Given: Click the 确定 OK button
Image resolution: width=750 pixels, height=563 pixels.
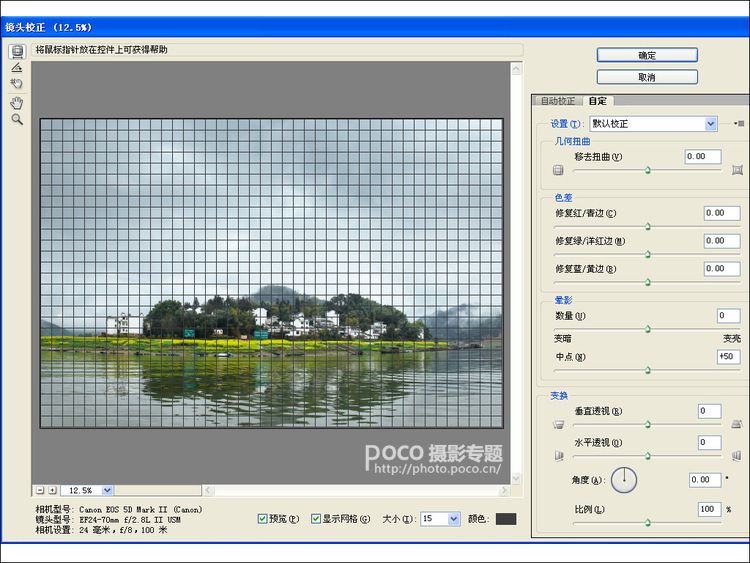Looking at the screenshot, I should 647,55.
